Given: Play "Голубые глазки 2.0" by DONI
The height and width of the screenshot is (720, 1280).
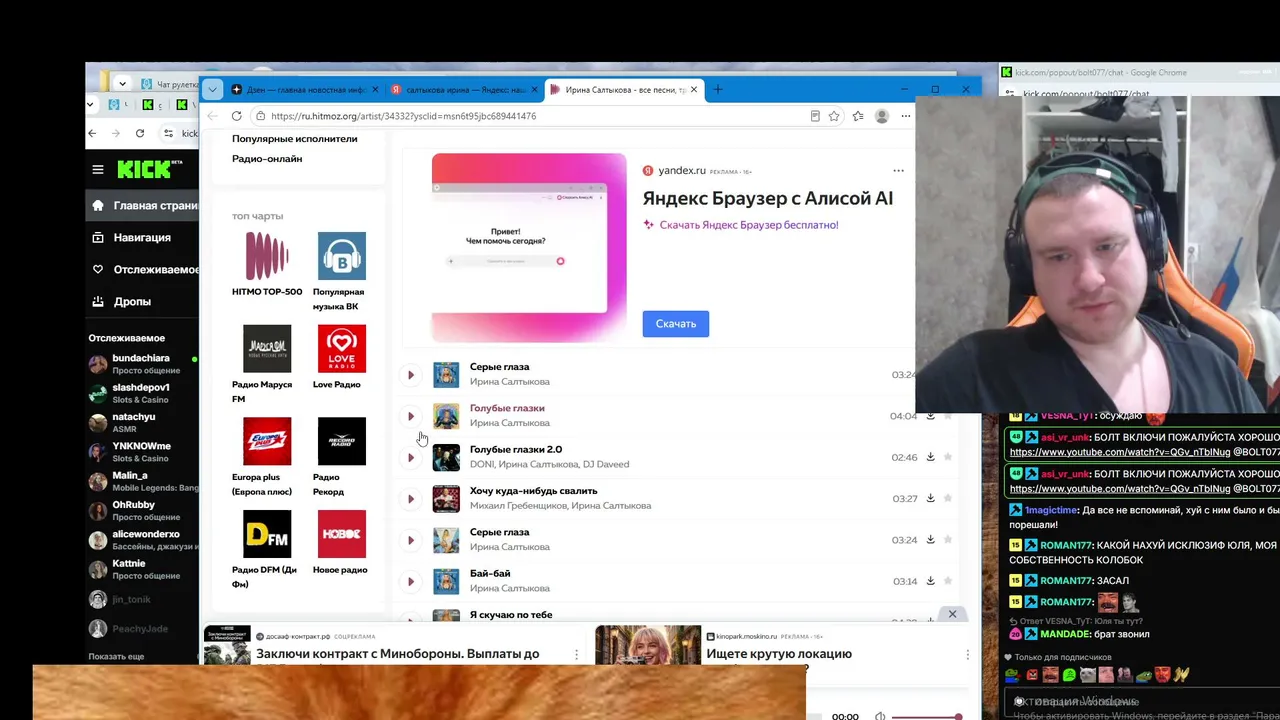Looking at the screenshot, I should 410,457.
